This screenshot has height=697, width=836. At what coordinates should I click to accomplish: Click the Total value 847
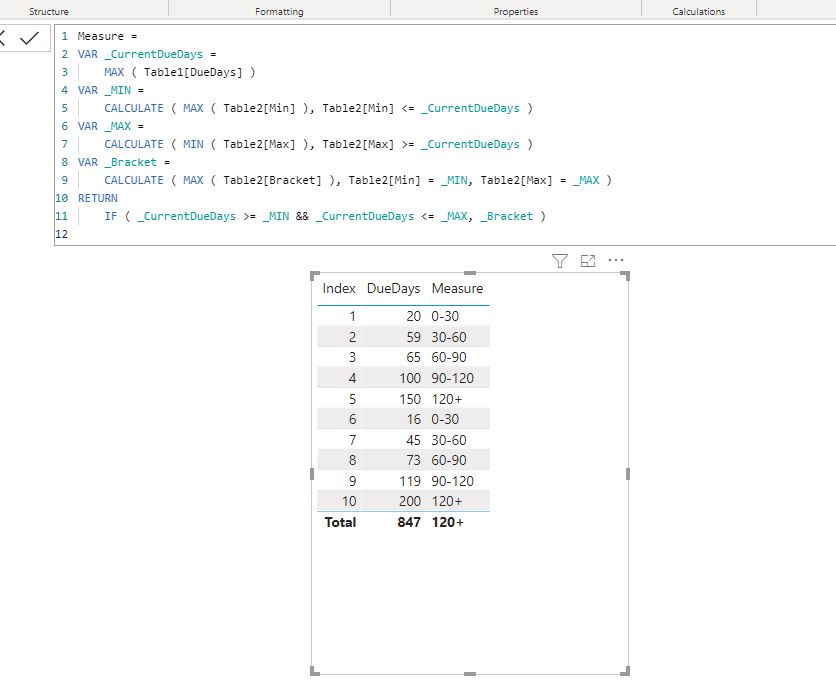[x=409, y=522]
